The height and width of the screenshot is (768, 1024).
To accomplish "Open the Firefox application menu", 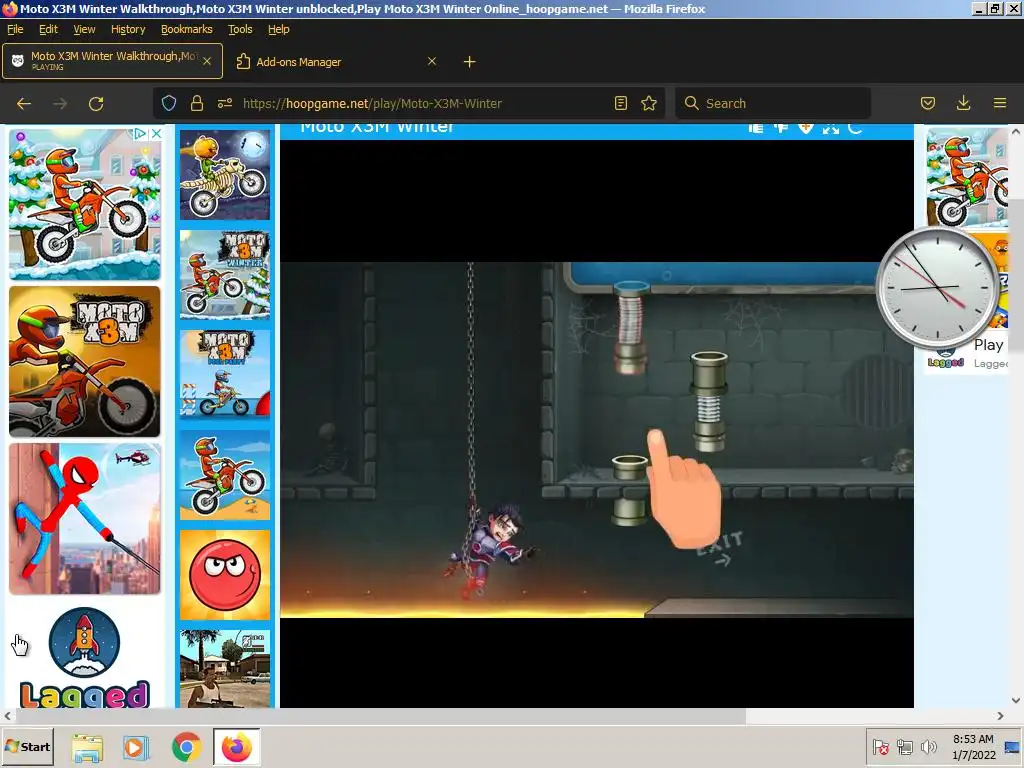I will coord(1000,103).
